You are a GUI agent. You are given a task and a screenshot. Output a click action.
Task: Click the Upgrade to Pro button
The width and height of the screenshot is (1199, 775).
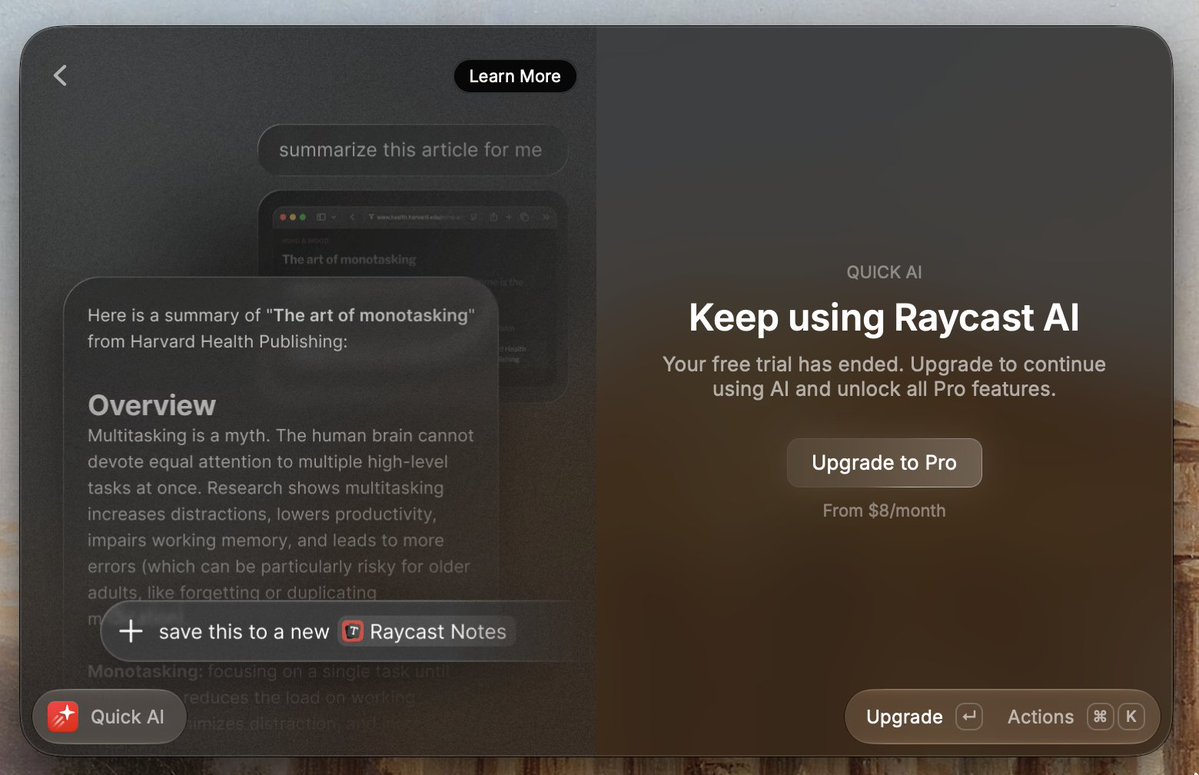pyautogui.click(x=884, y=462)
